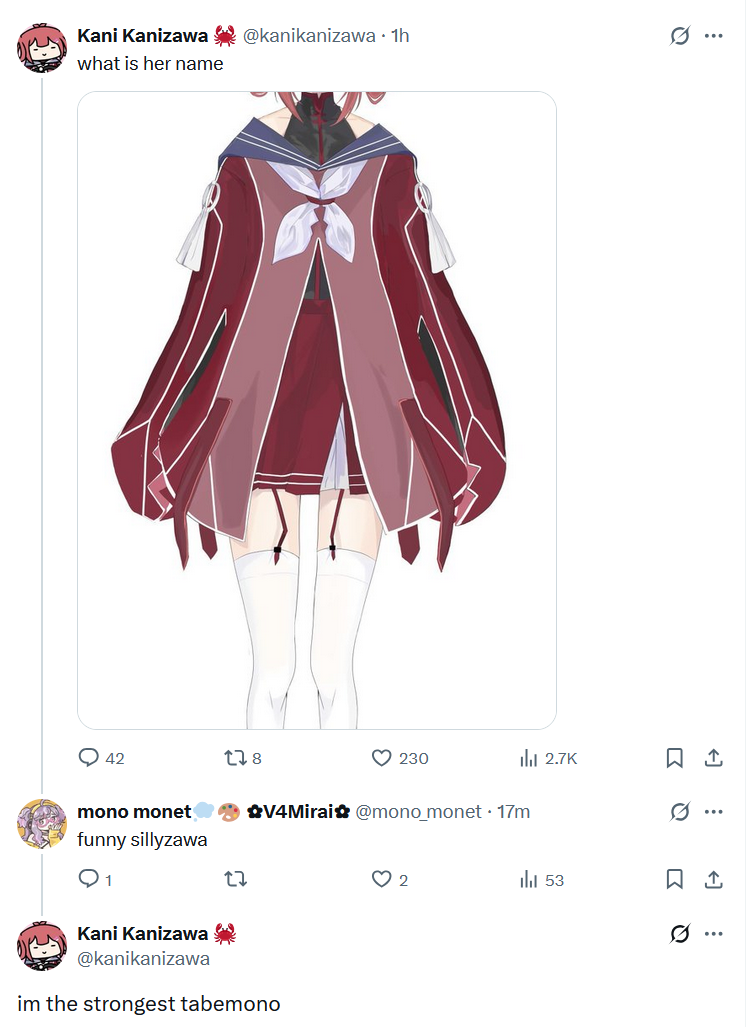
Task: Open the @mono_monet profile handle
Action: click(x=418, y=812)
